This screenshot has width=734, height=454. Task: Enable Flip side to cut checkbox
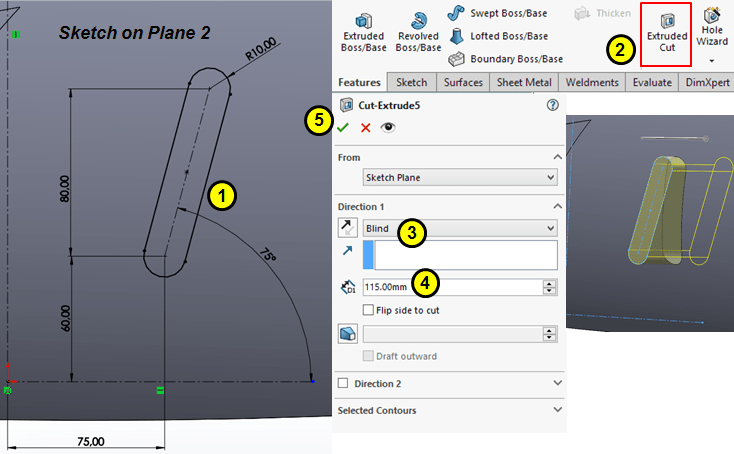coord(368,310)
